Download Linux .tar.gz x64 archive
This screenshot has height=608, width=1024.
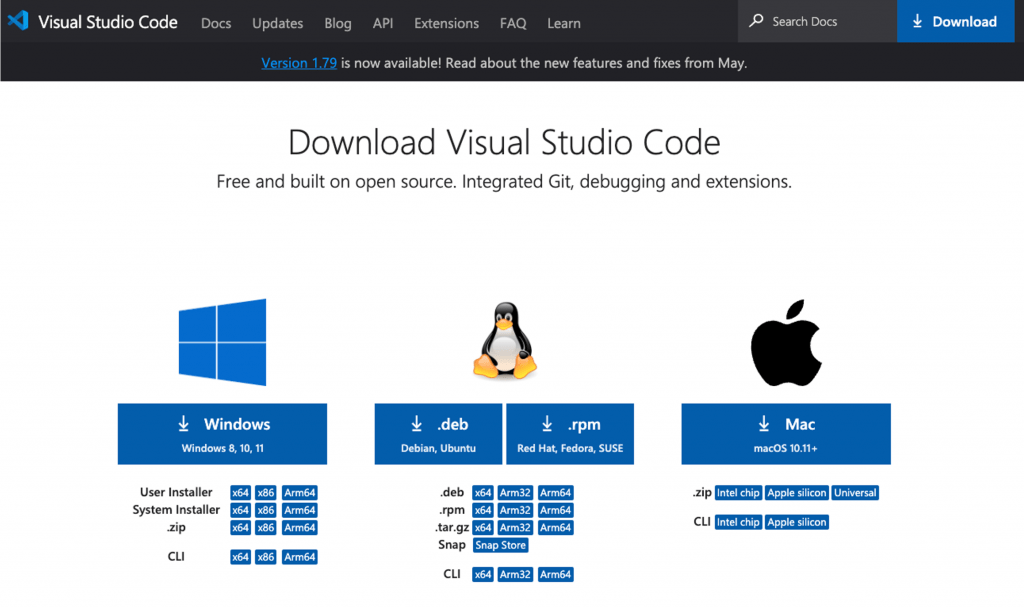[483, 528]
